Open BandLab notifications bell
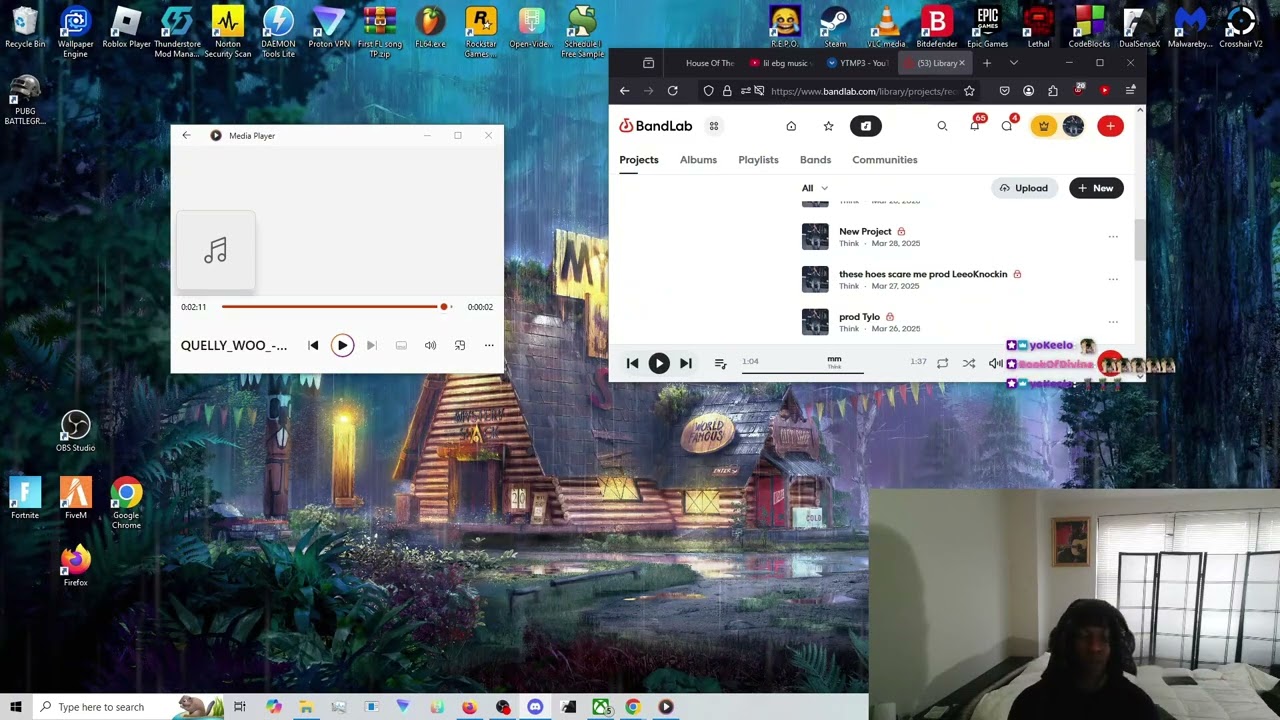The height and width of the screenshot is (720, 1280). [x=975, y=126]
